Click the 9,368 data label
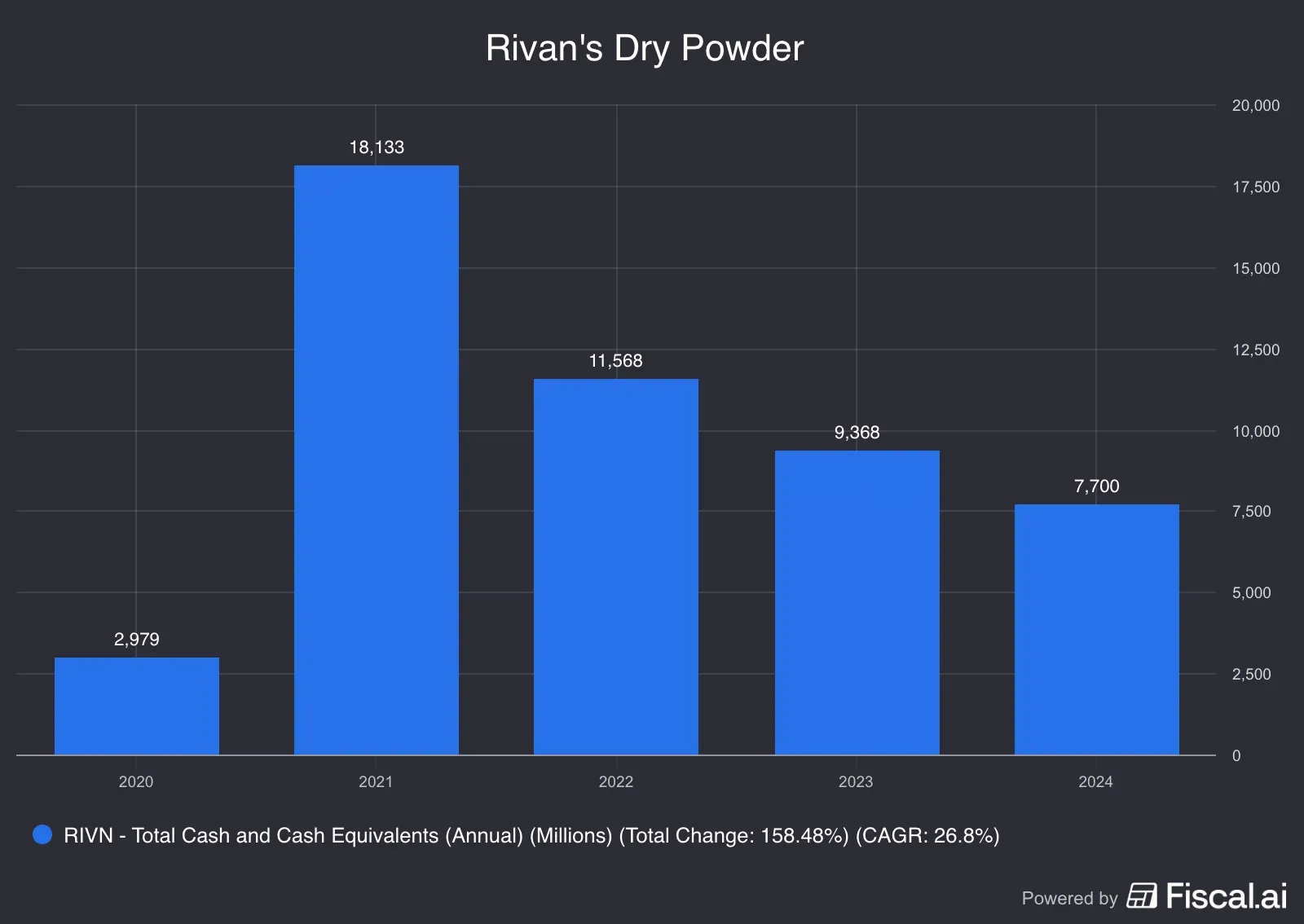This screenshot has height=924, width=1304. tap(857, 433)
